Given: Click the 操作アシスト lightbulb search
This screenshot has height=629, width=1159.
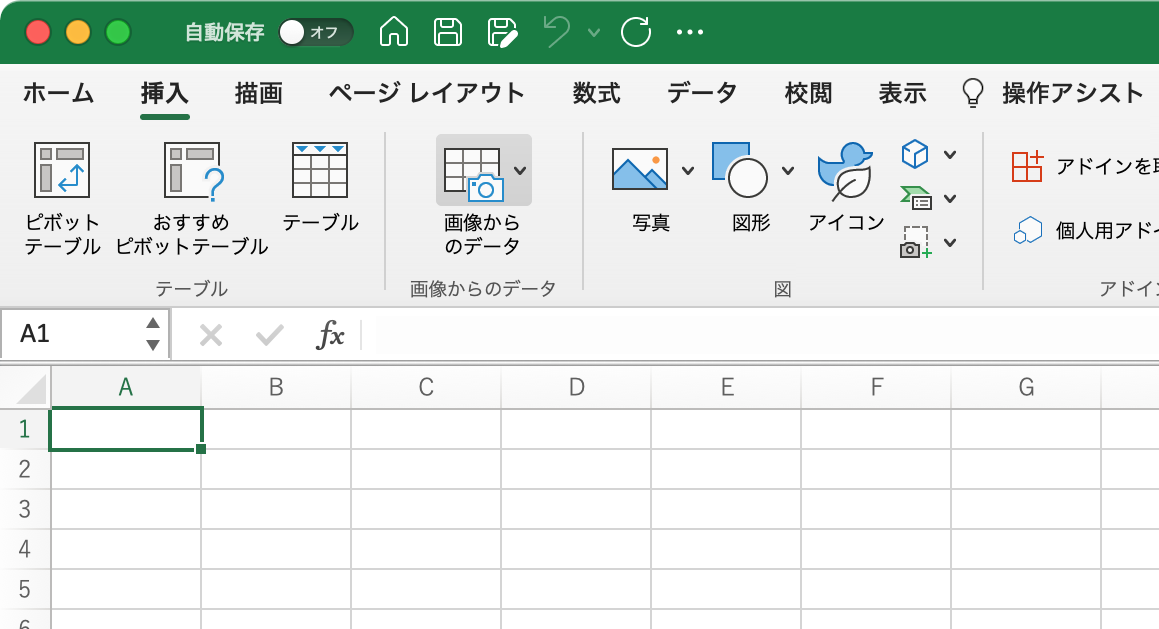Looking at the screenshot, I should coord(1051,93).
